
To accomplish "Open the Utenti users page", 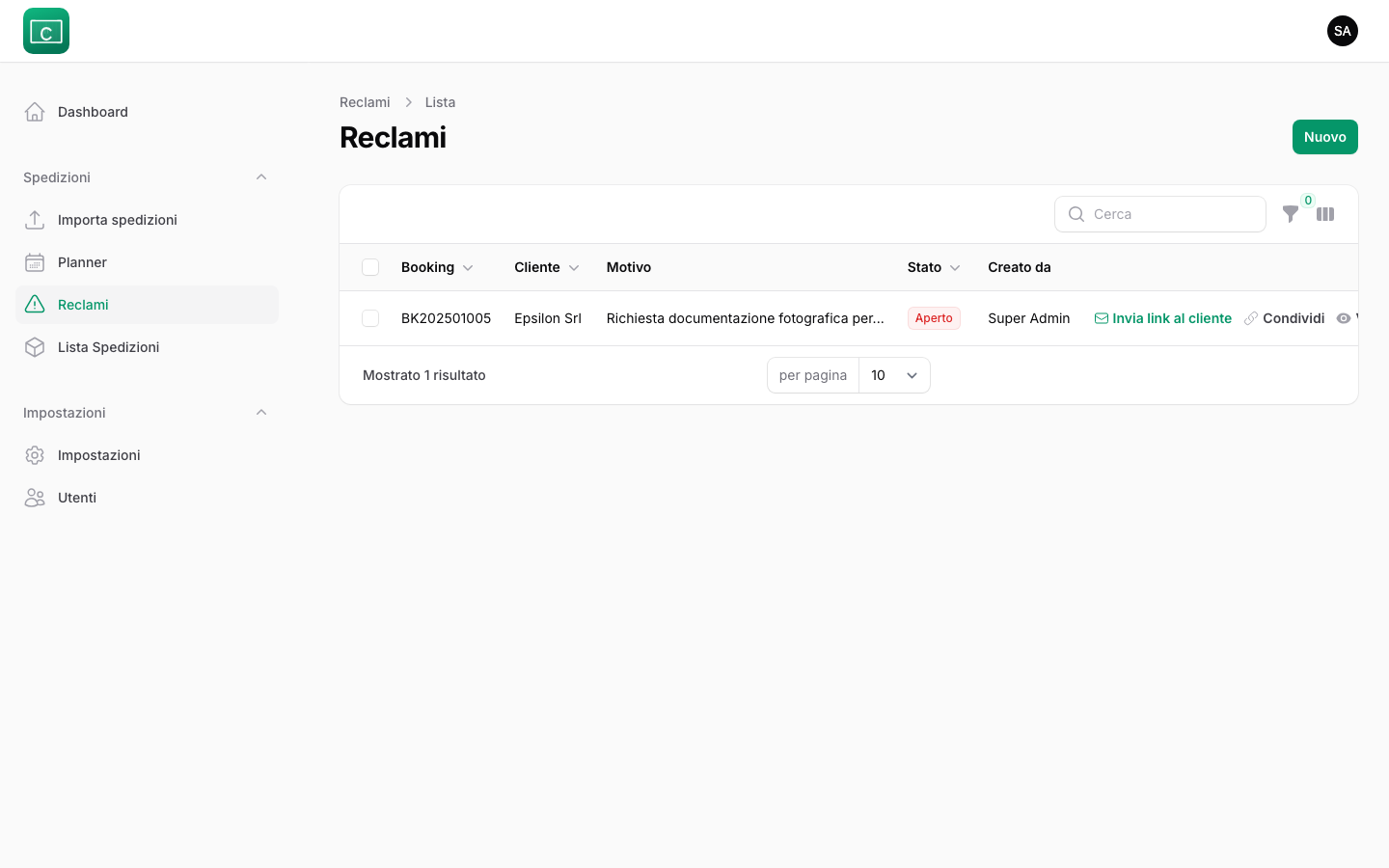I will click(77, 498).
